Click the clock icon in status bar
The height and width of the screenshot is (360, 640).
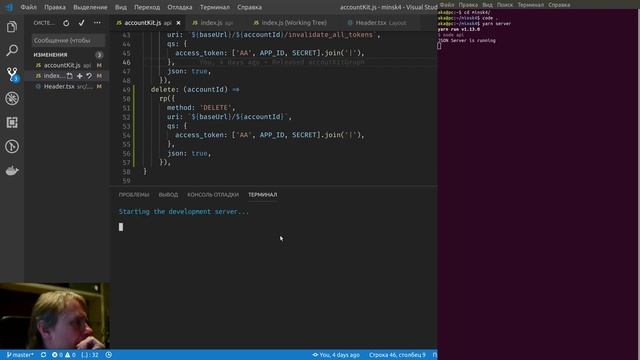tap(109, 355)
